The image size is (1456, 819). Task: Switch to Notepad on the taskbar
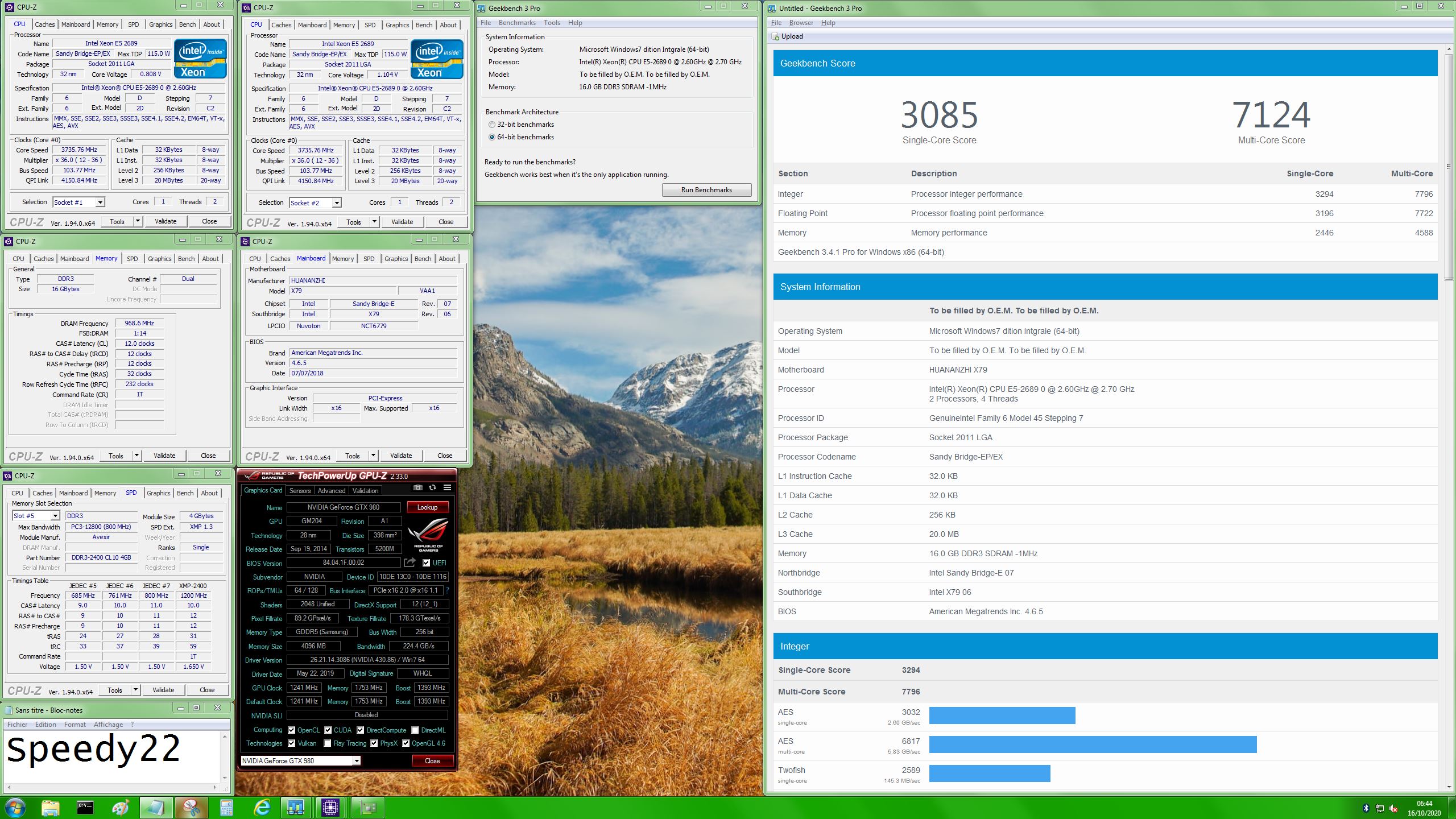156,808
